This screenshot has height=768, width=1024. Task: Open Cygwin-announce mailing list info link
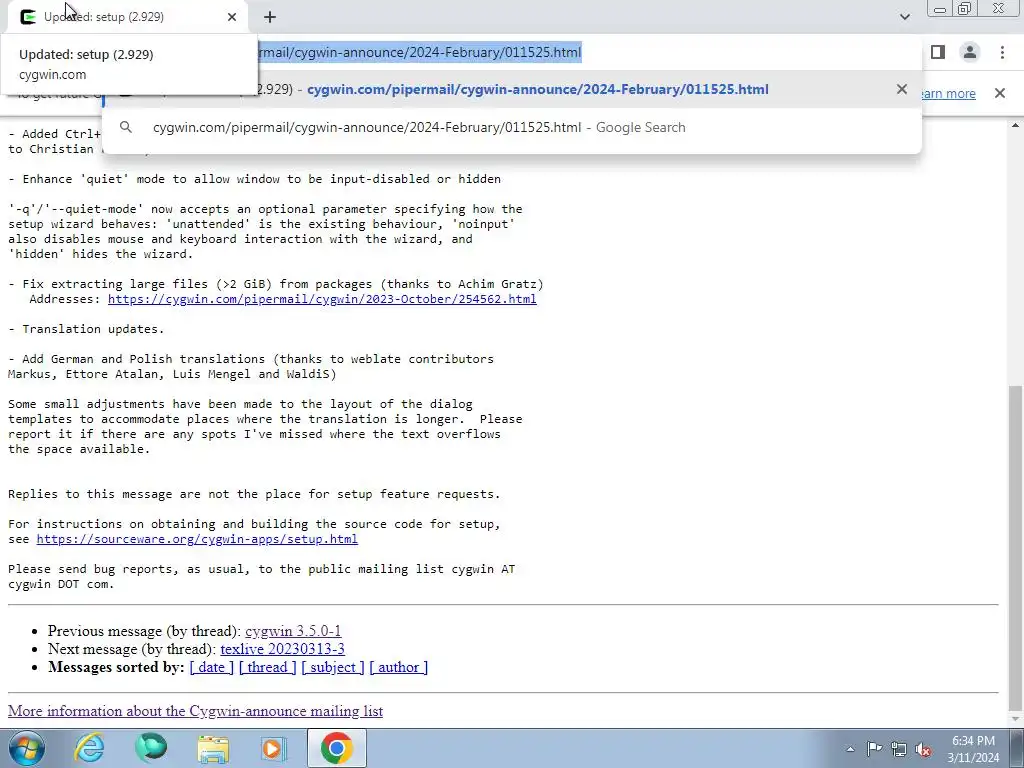(x=195, y=711)
